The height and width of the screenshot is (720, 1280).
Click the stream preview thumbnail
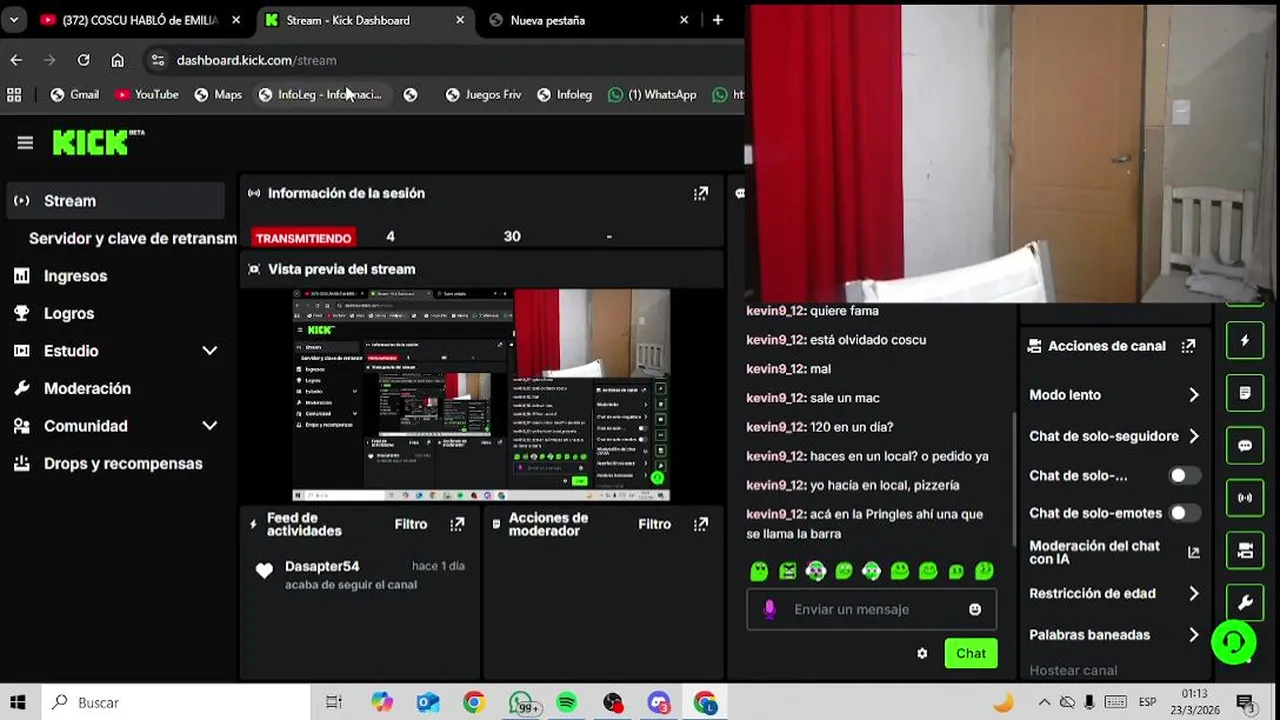tap(481, 395)
